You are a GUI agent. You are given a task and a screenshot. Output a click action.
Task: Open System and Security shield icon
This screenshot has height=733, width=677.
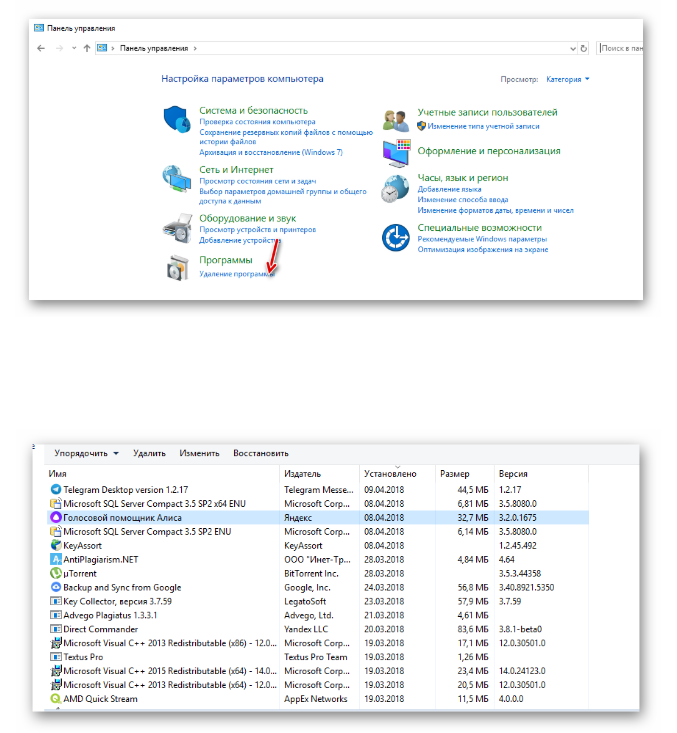(177, 119)
